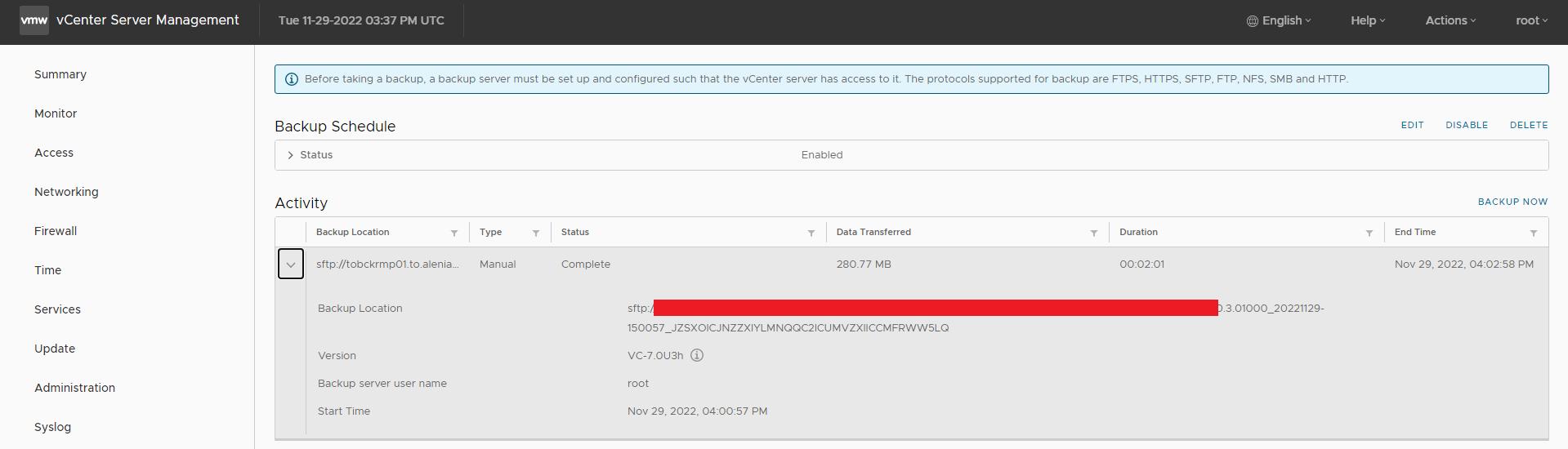1568x449 pixels.
Task: Filter the Backup Location column
Action: click(x=454, y=233)
